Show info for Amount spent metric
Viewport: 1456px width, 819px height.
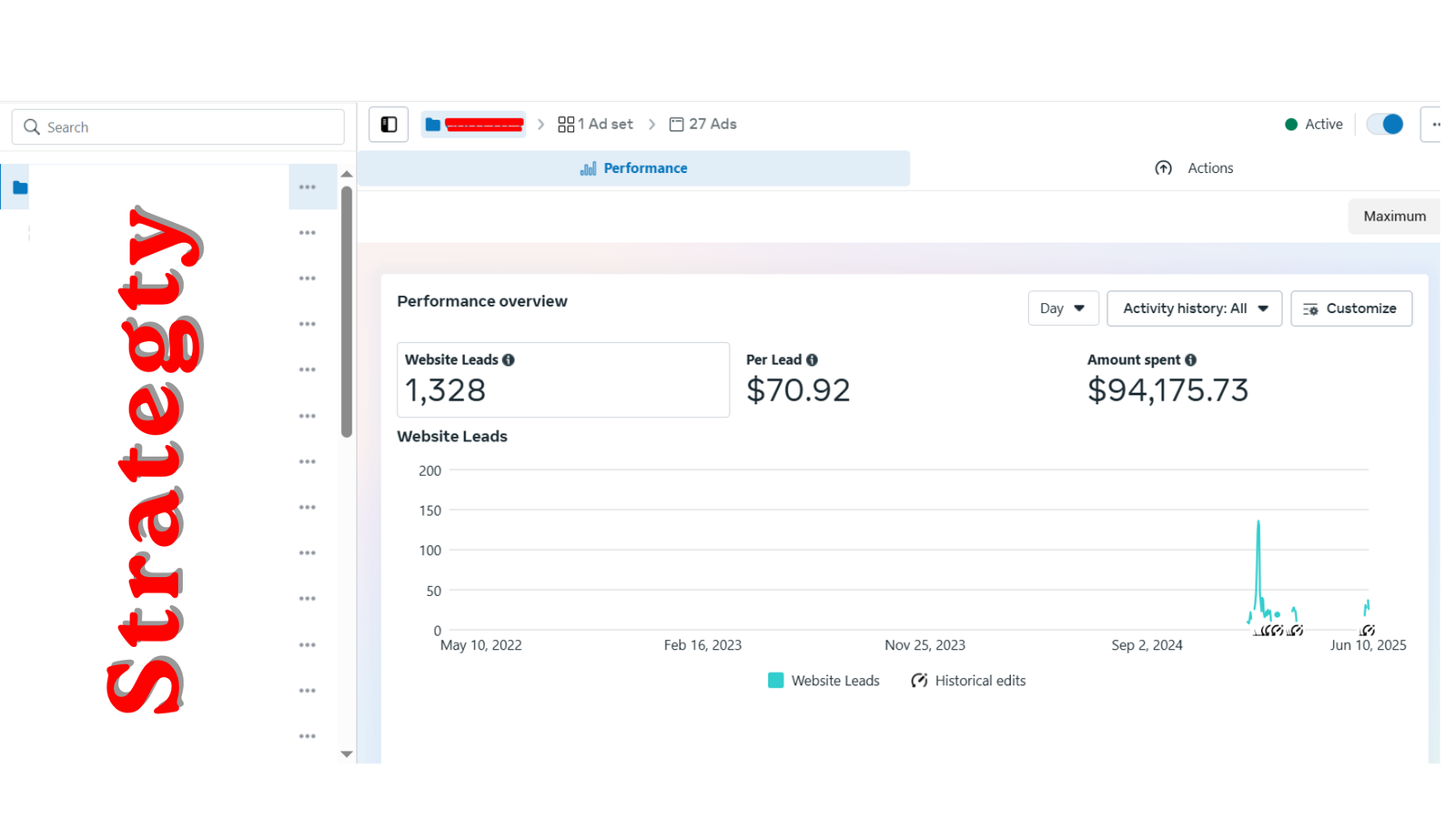coord(1190,360)
